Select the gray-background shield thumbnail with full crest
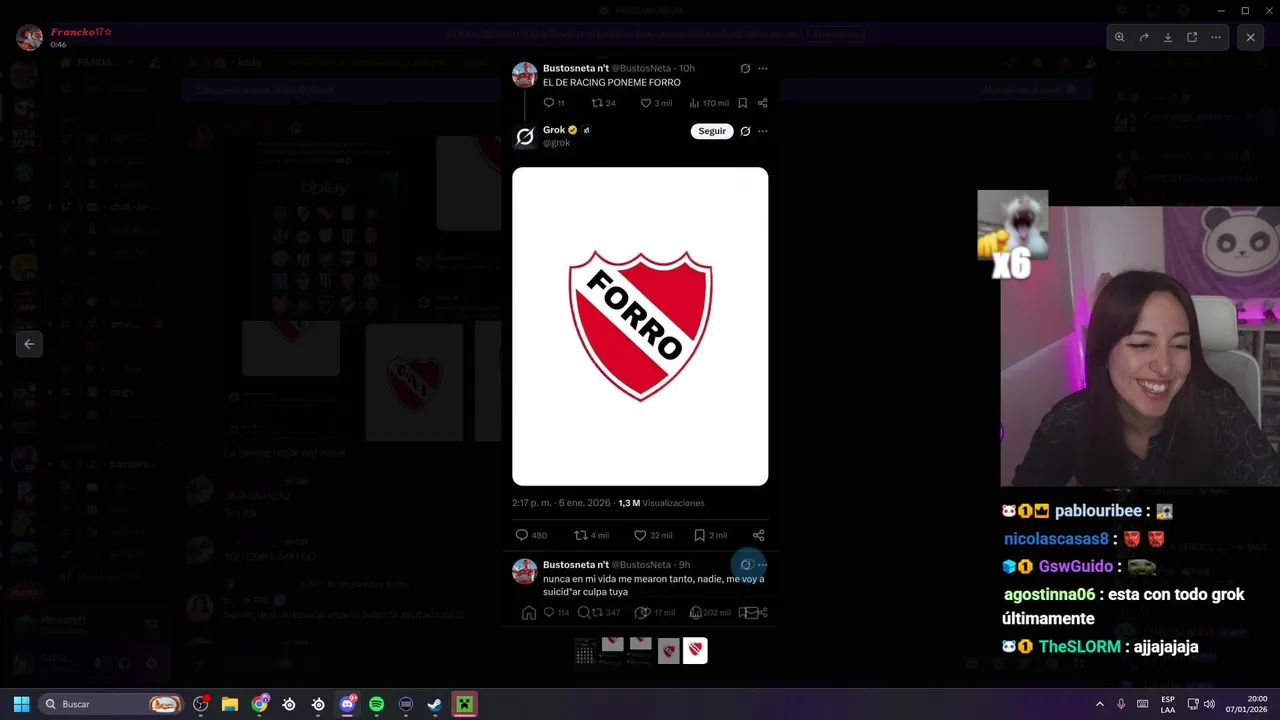The height and width of the screenshot is (720, 1280). tap(669, 651)
